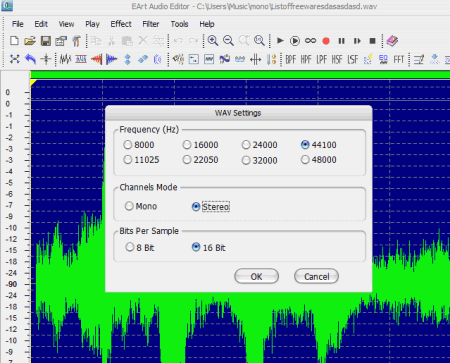Click the blue curved back arrow icon
This screenshot has height=363, width=450.
click(x=30, y=59)
